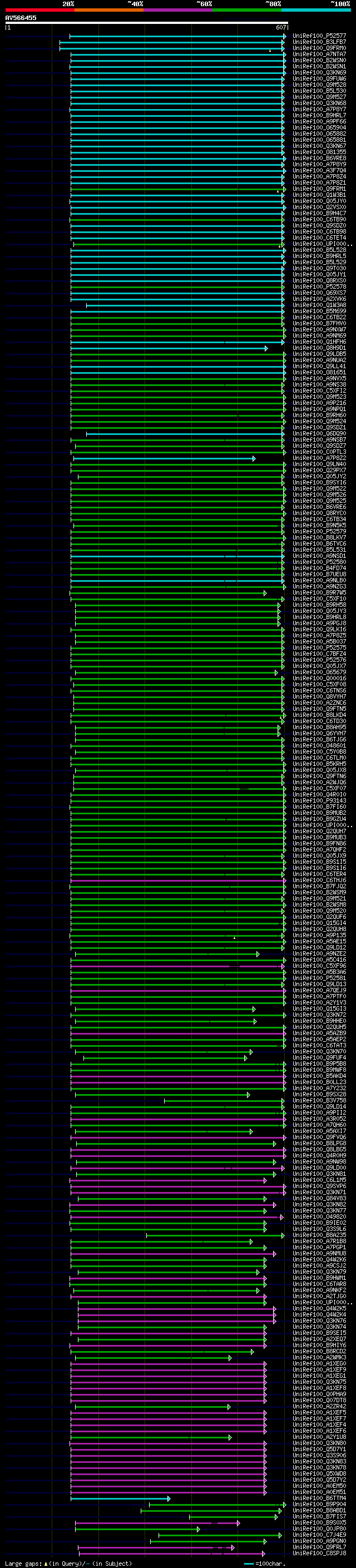Image resolution: width=356 pixels, height=1568 pixels.
Task: Select hit label UniRef100_Q0PHA9
Action: click(319, 1394)
